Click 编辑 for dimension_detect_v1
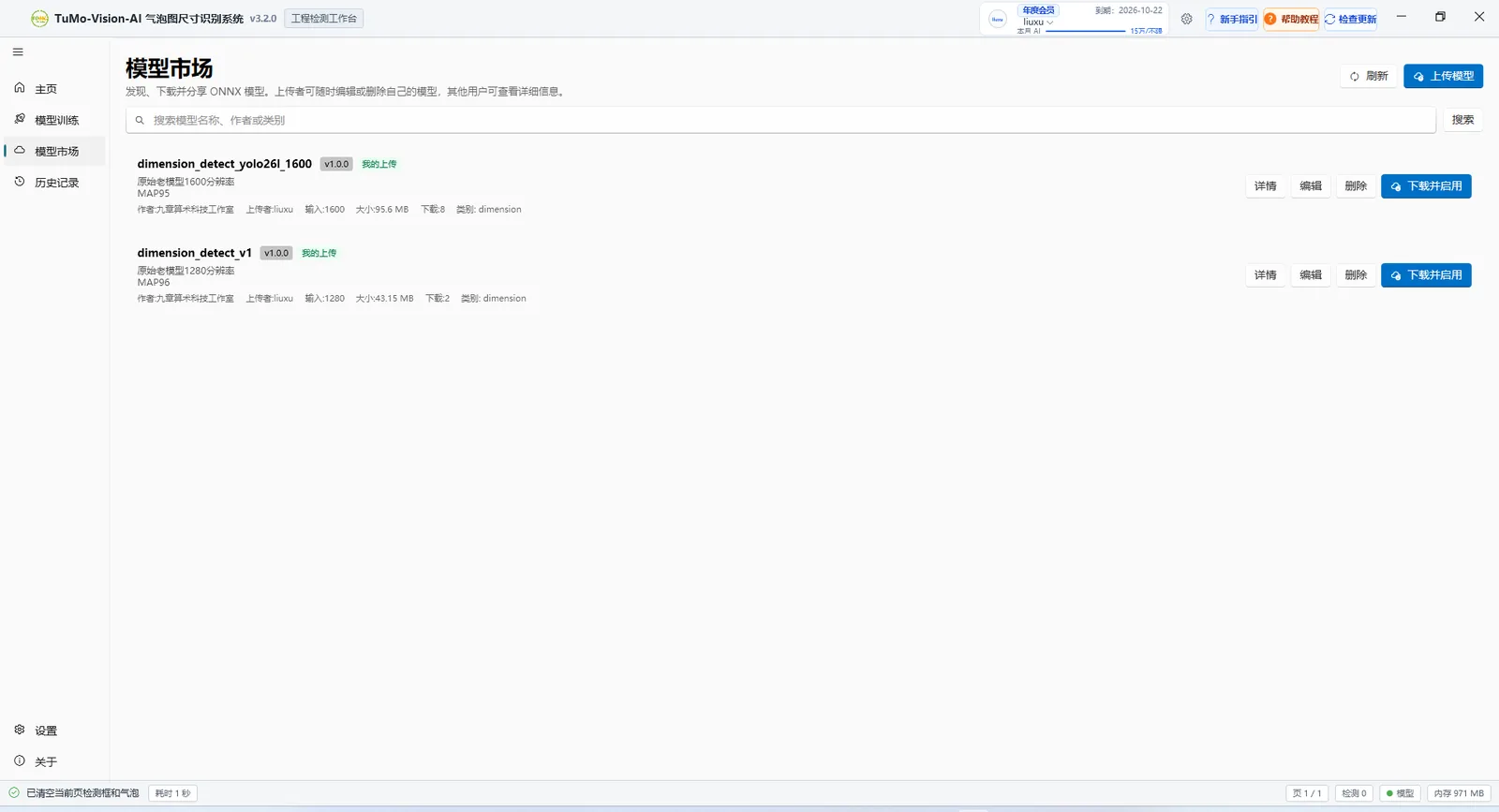The width and height of the screenshot is (1499, 812). (x=1311, y=275)
